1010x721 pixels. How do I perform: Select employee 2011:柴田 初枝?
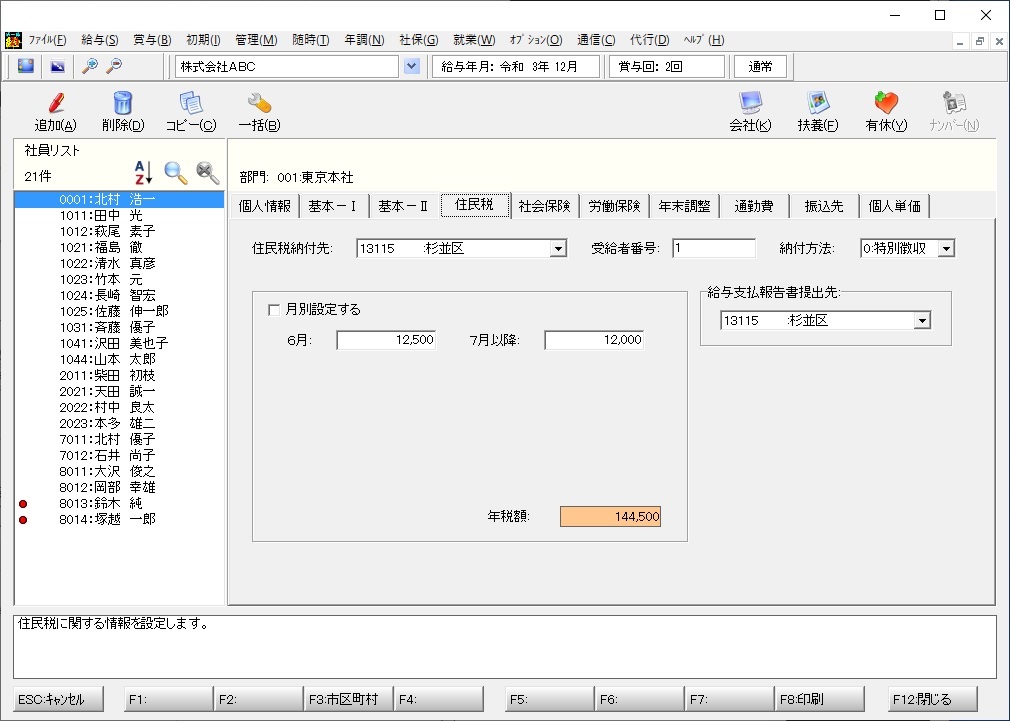coord(119,376)
